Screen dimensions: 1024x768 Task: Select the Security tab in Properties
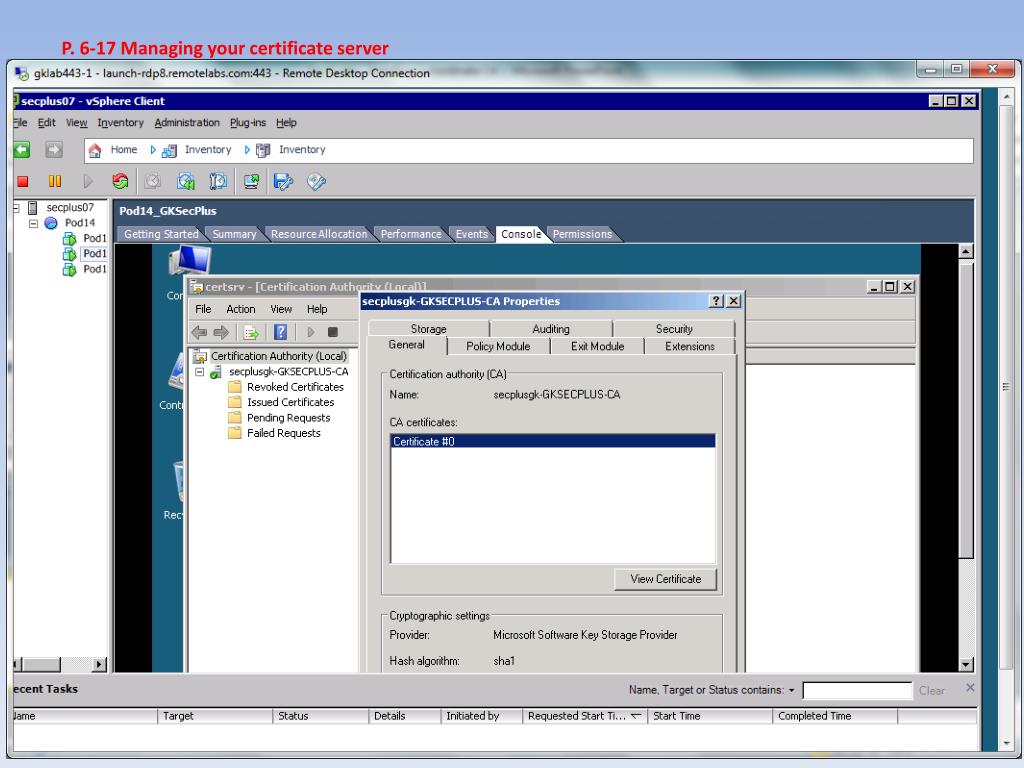pyautogui.click(x=674, y=328)
